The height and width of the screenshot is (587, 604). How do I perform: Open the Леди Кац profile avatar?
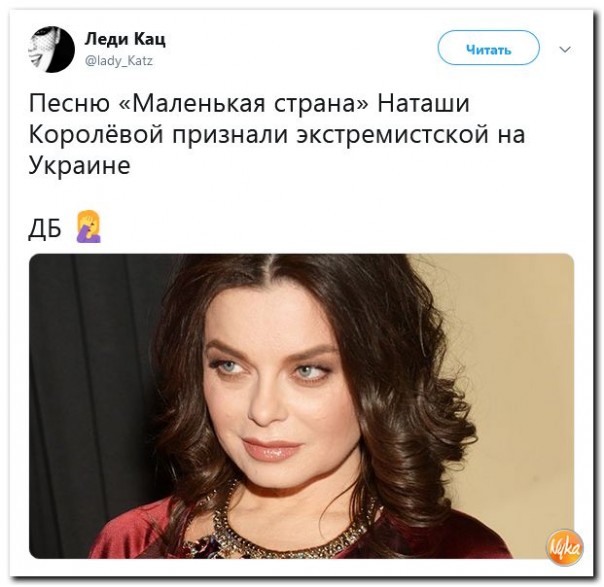point(52,49)
